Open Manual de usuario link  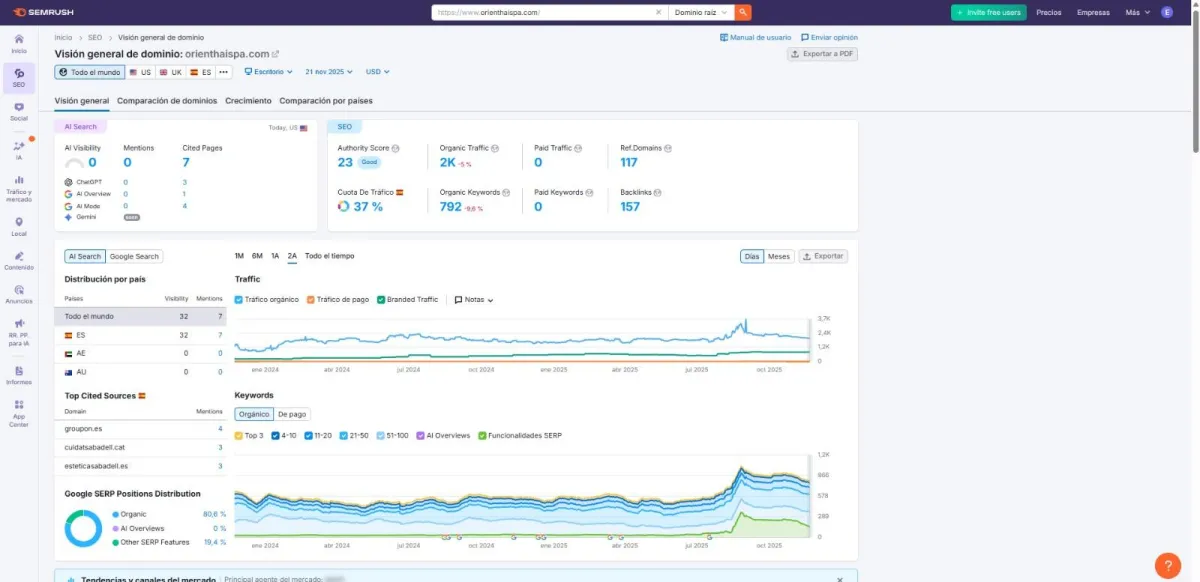[x=755, y=37]
